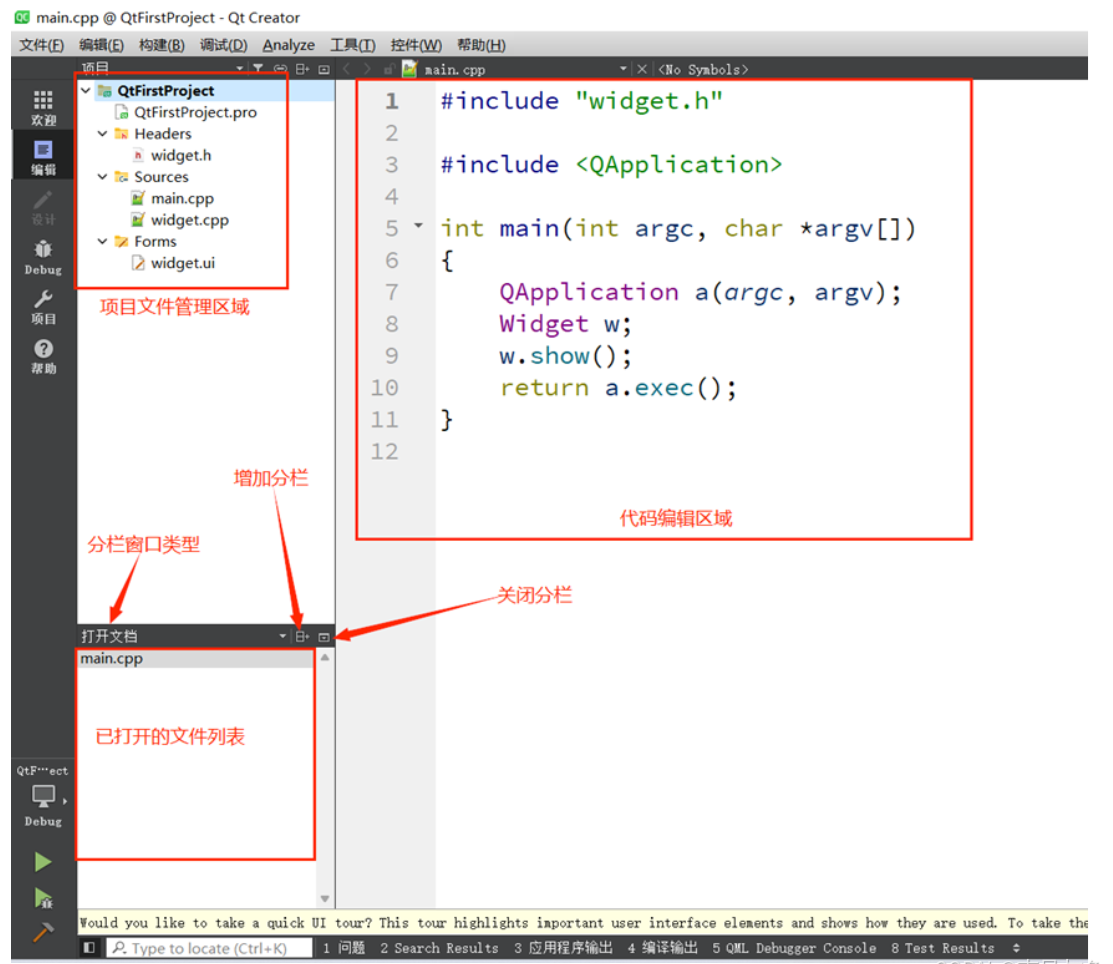
Task: Open the 工具(T) menu
Action: pos(353,45)
